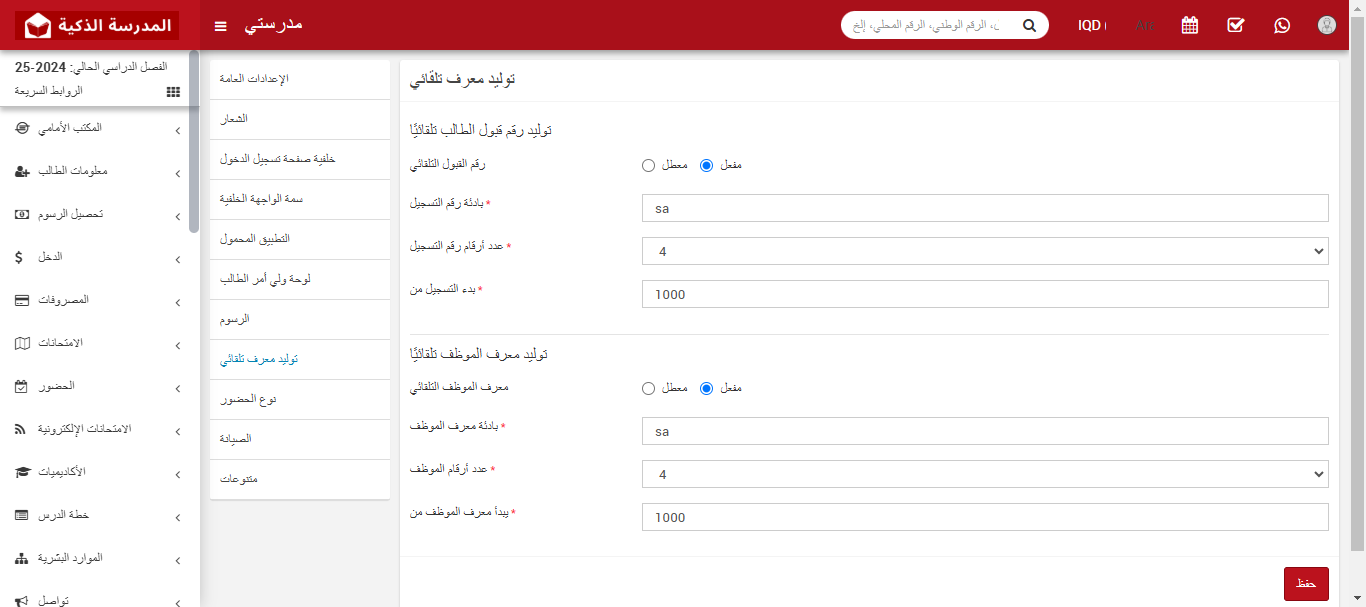Disable automatic admission number via معطل radio
Screen dimensions: 1366x607
pos(648,165)
